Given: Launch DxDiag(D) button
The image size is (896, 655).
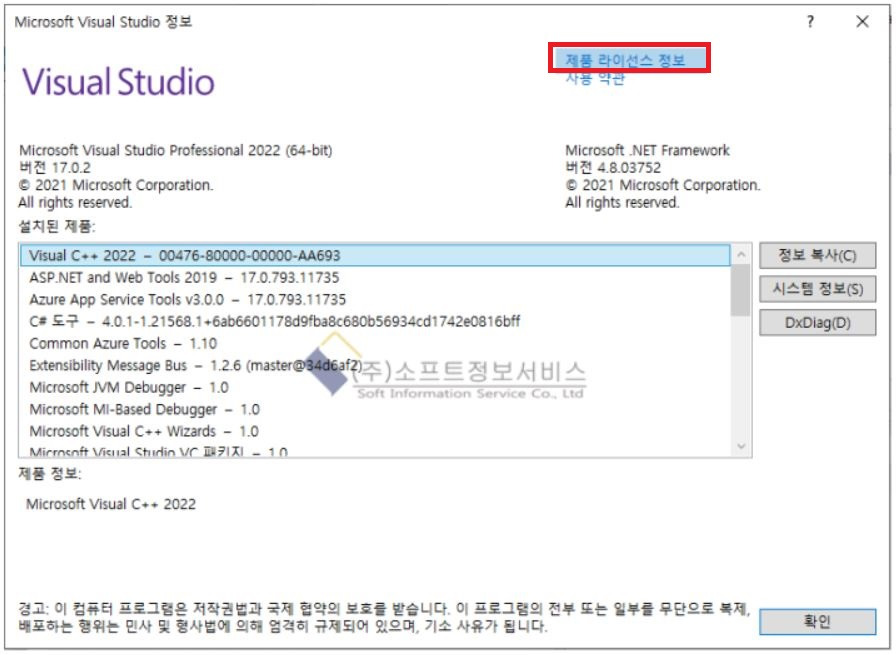Looking at the screenshot, I should tap(817, 322).
